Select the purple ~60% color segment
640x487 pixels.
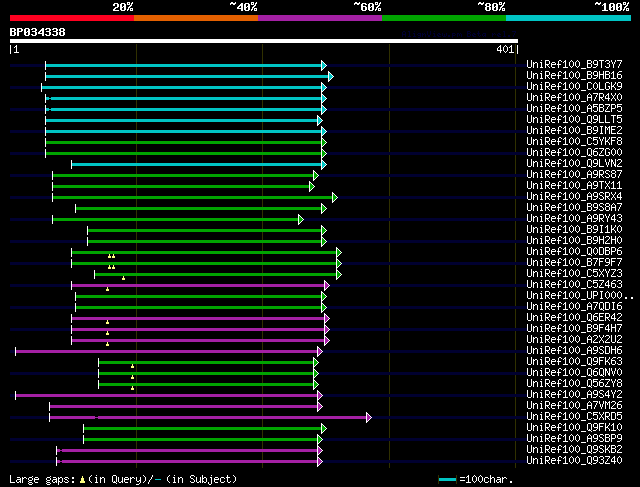coord(320,18)
